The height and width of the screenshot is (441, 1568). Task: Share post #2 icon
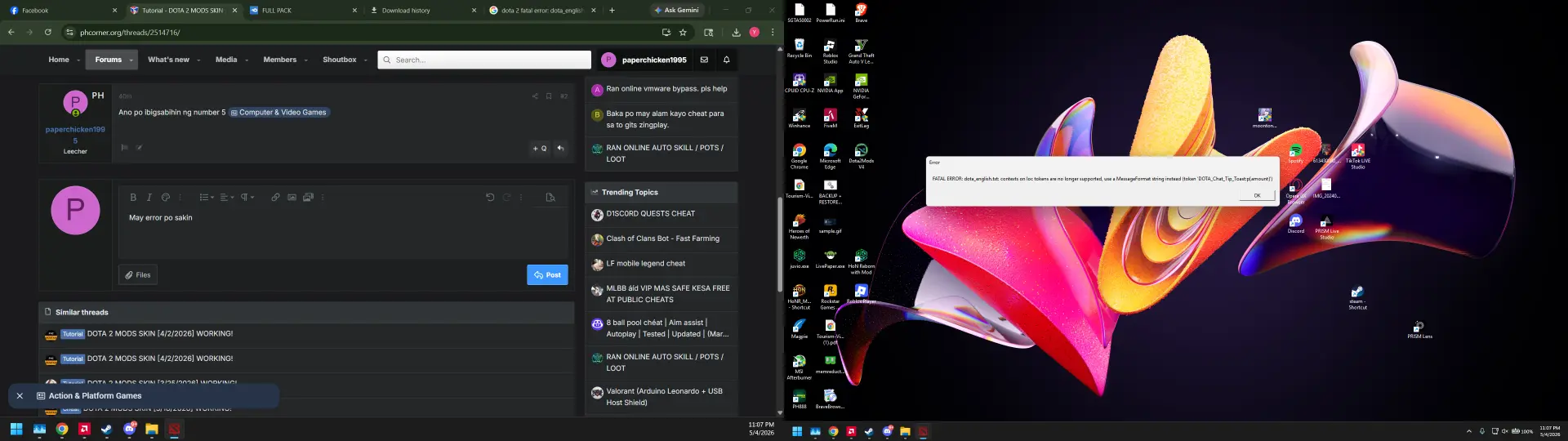[x=535, y=96]
